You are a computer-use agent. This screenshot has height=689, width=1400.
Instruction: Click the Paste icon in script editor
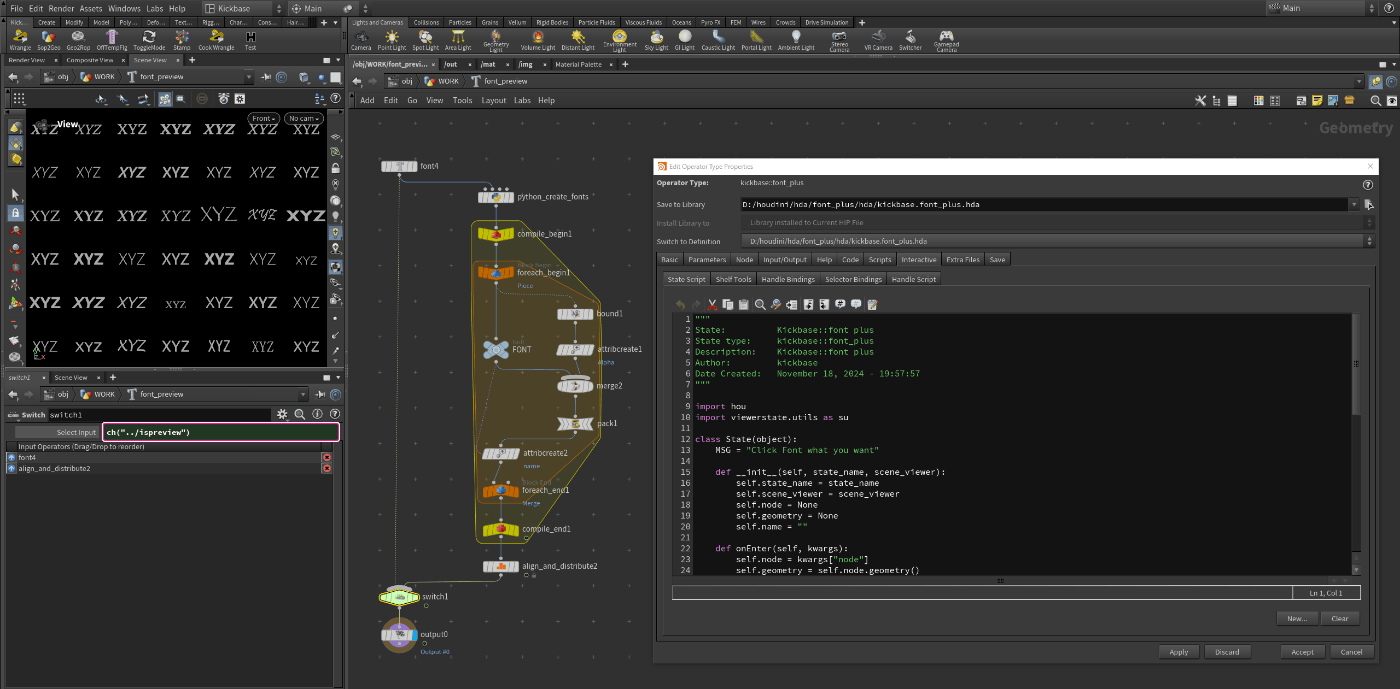[x=744, y=304]
